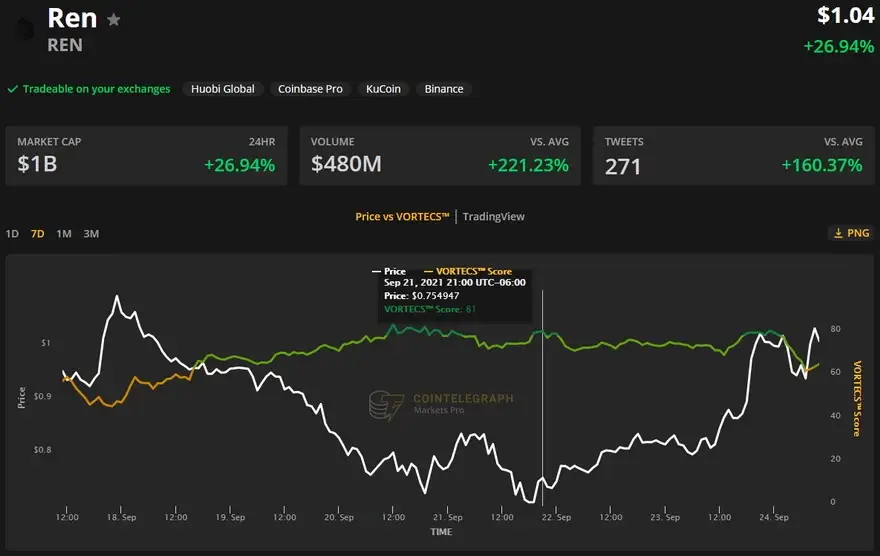Click the 22. Sep tick on time axis

coord(556,517)
